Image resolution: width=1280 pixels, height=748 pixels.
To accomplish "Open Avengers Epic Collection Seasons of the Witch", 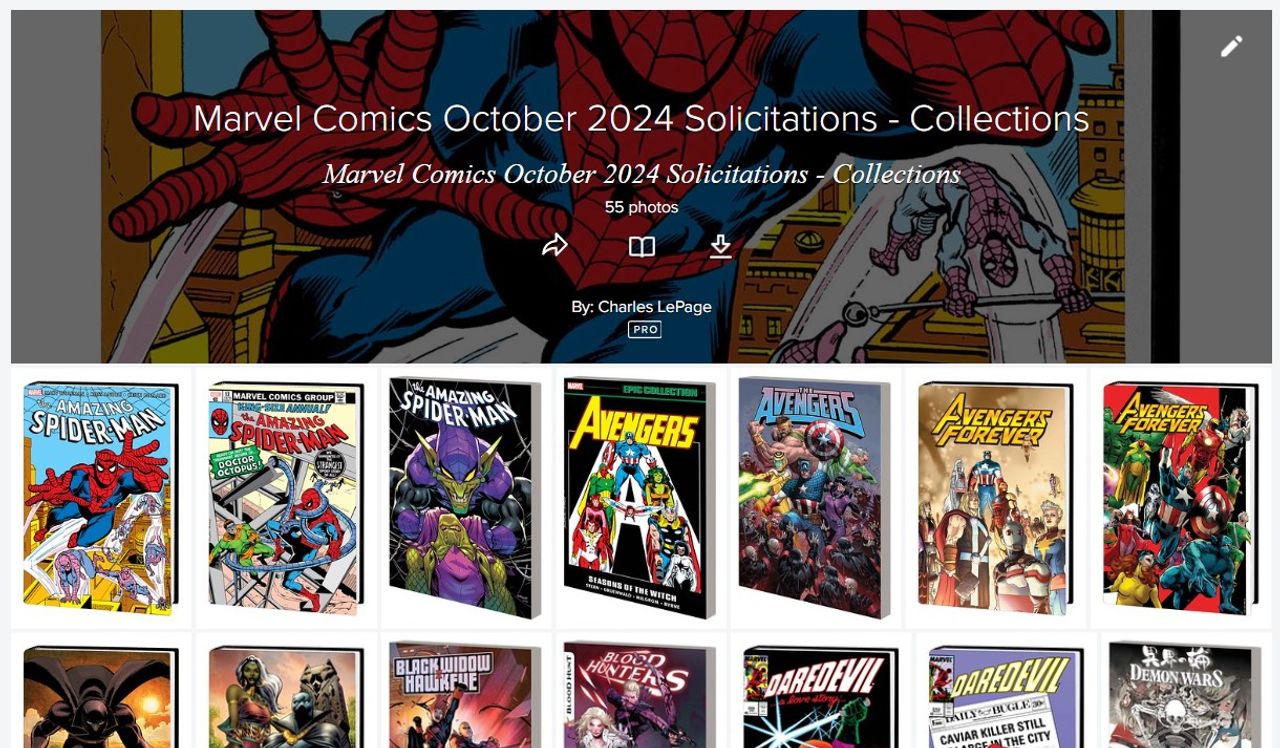I will (641, 497).
